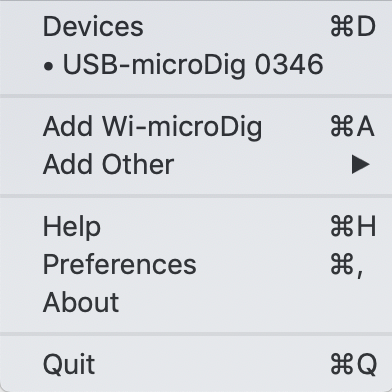Screen dimensions: 392x392
Task: Choose Add Wi-microDig
Action: (x=196, y=127)
